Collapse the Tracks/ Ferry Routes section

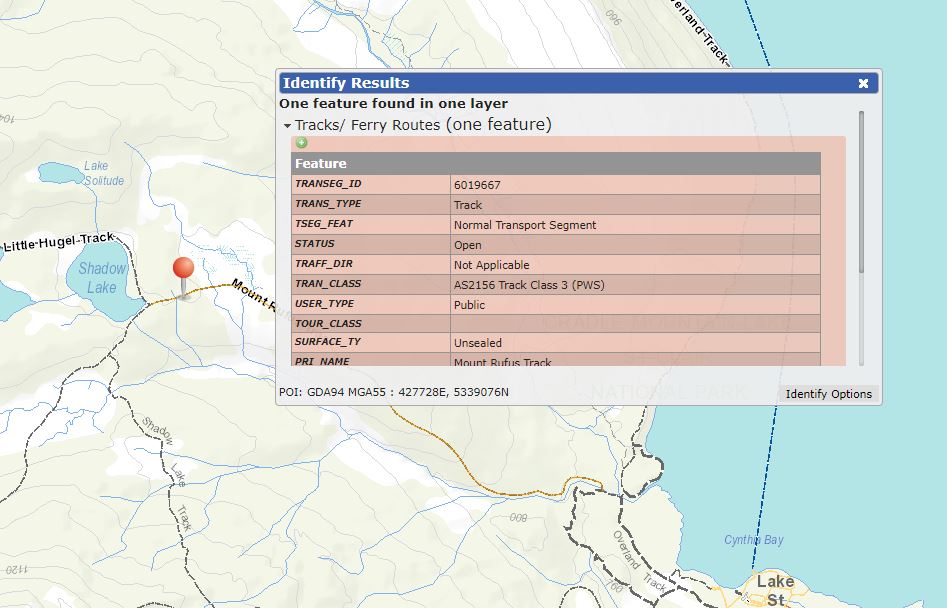[287, 126]
